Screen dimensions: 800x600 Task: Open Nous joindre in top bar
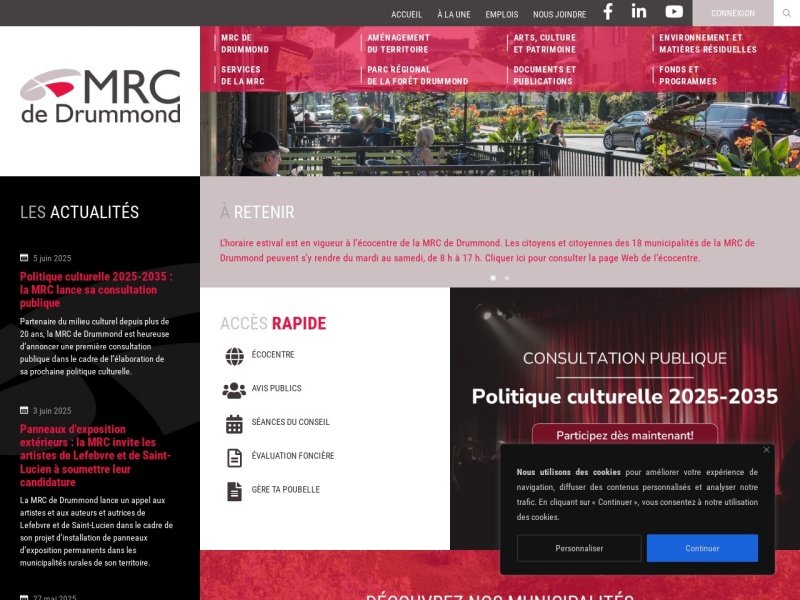559,14
